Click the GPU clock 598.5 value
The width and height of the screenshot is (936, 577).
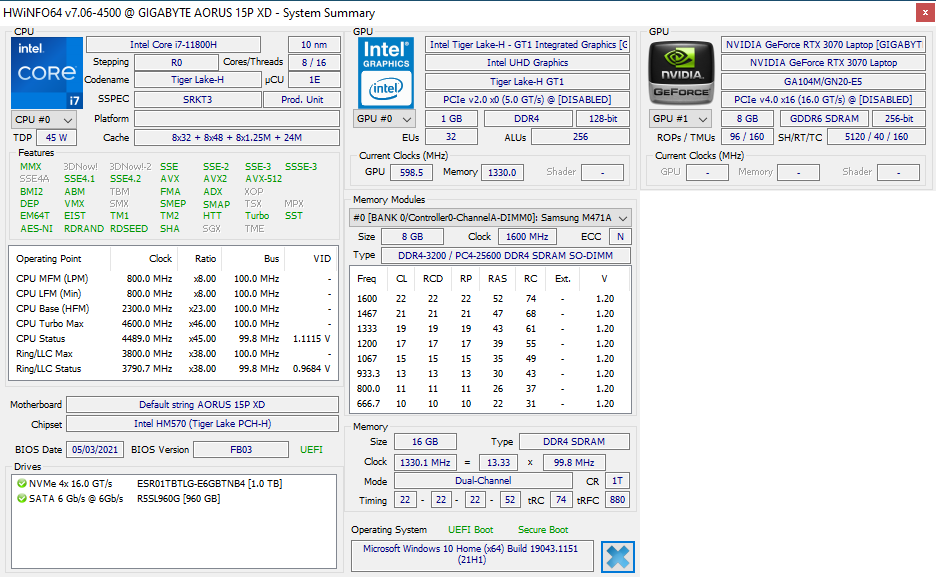[x=411, y=172]
